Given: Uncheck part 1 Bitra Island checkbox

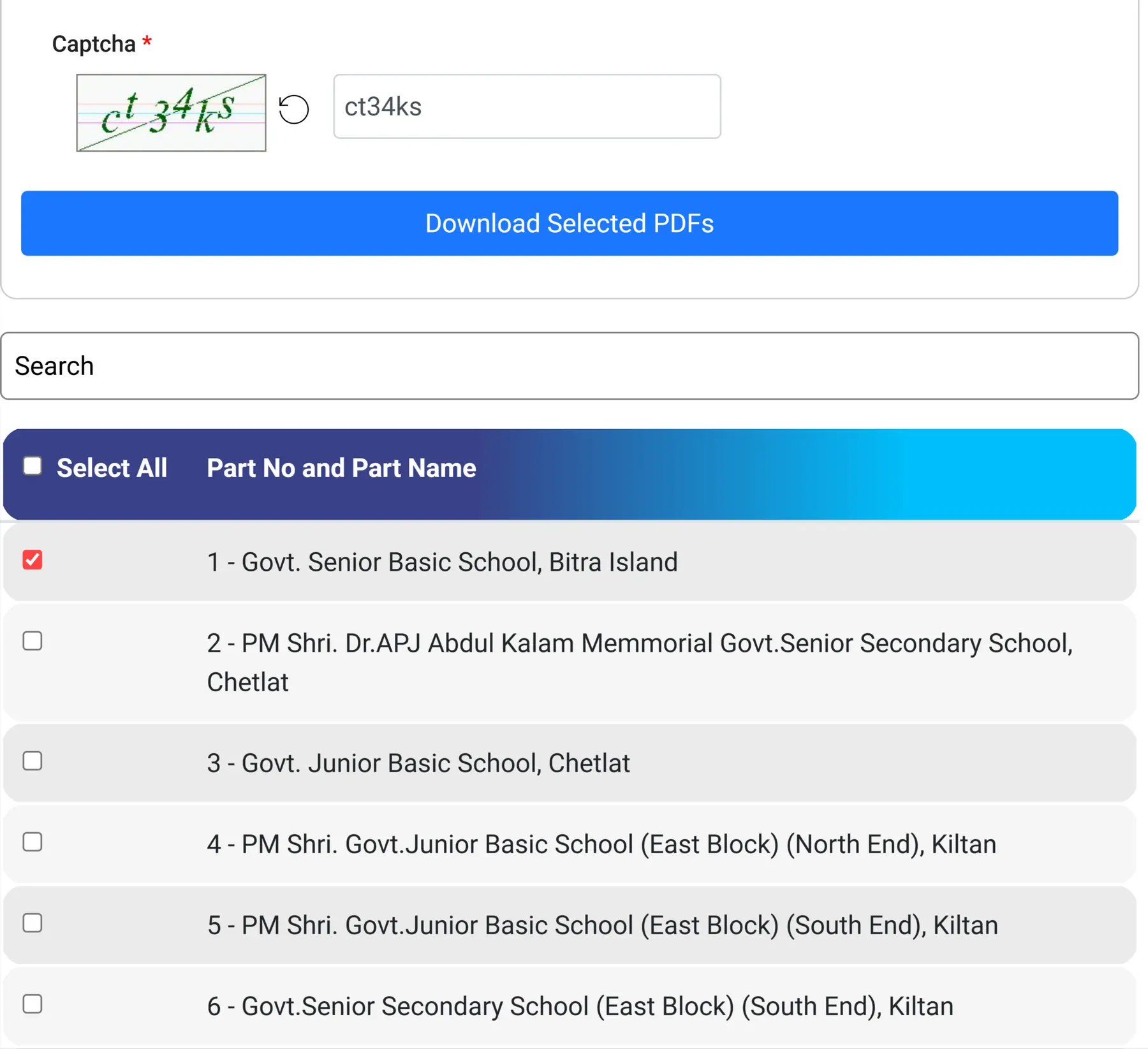Looking at the screenshot, I should point(33,560).
